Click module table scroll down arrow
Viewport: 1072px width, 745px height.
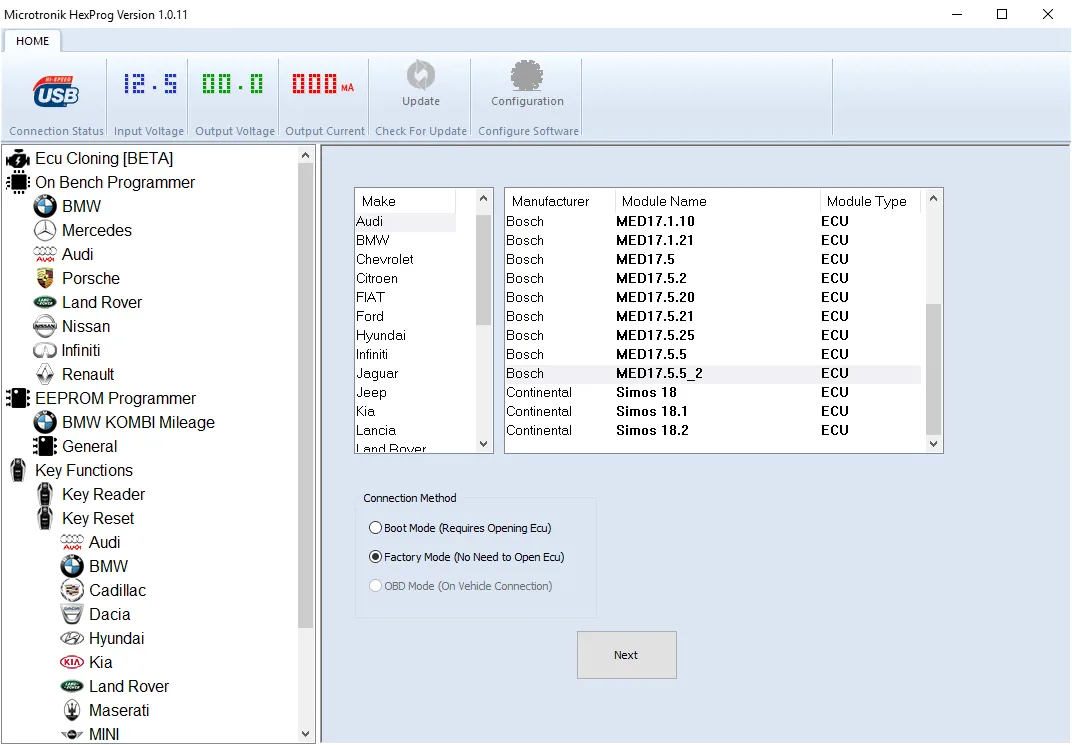pyautogui.click(x=933, y=444)
